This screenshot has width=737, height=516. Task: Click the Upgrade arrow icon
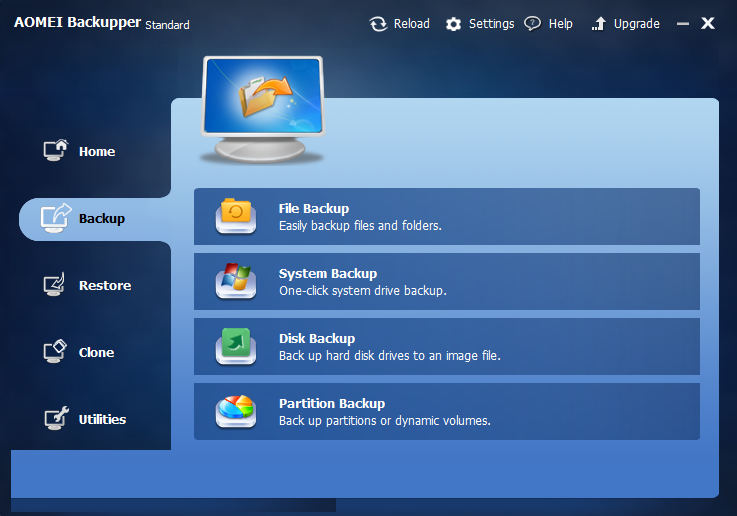point(598,23)
